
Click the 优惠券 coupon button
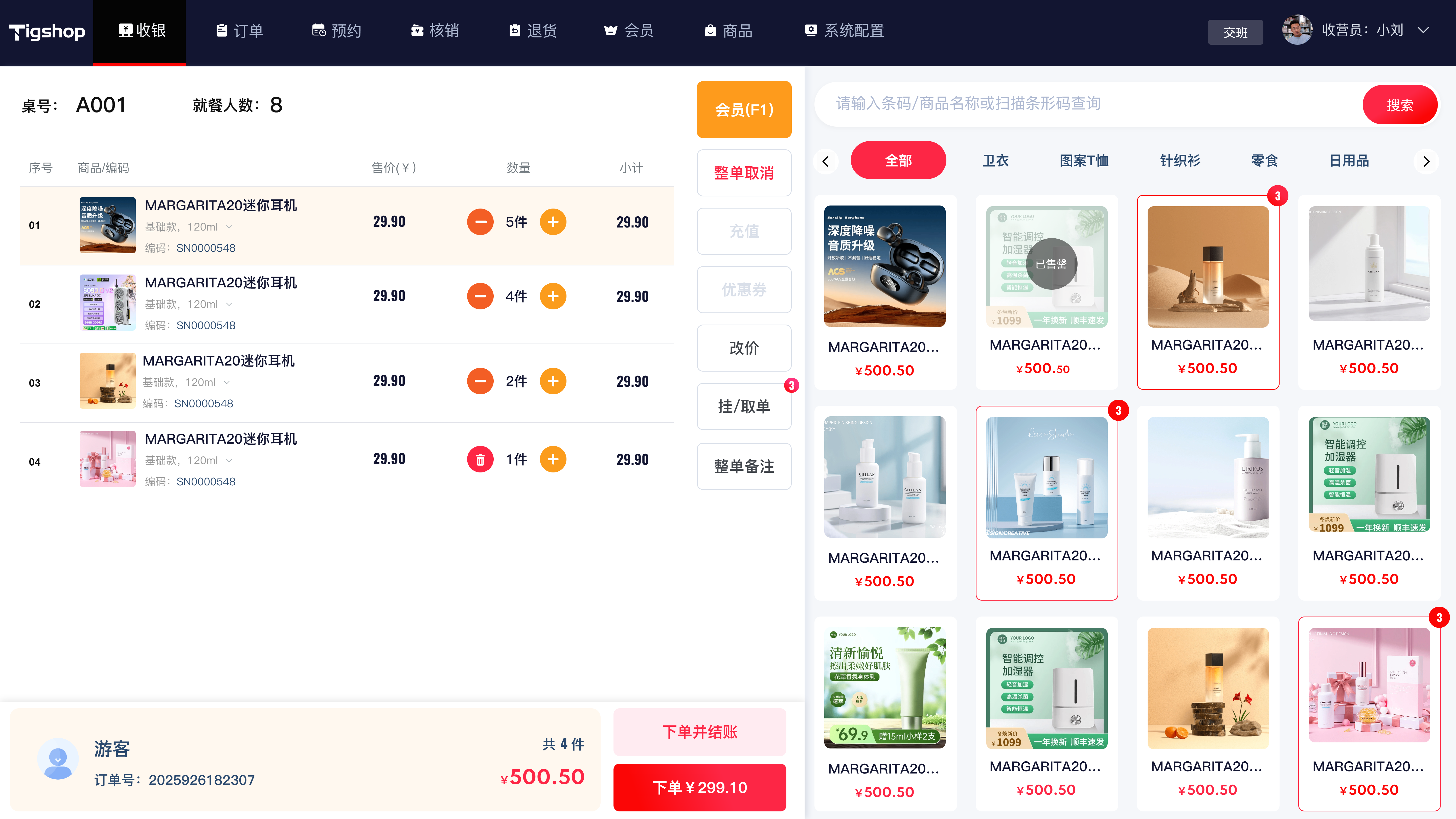(x=744, y=289)
